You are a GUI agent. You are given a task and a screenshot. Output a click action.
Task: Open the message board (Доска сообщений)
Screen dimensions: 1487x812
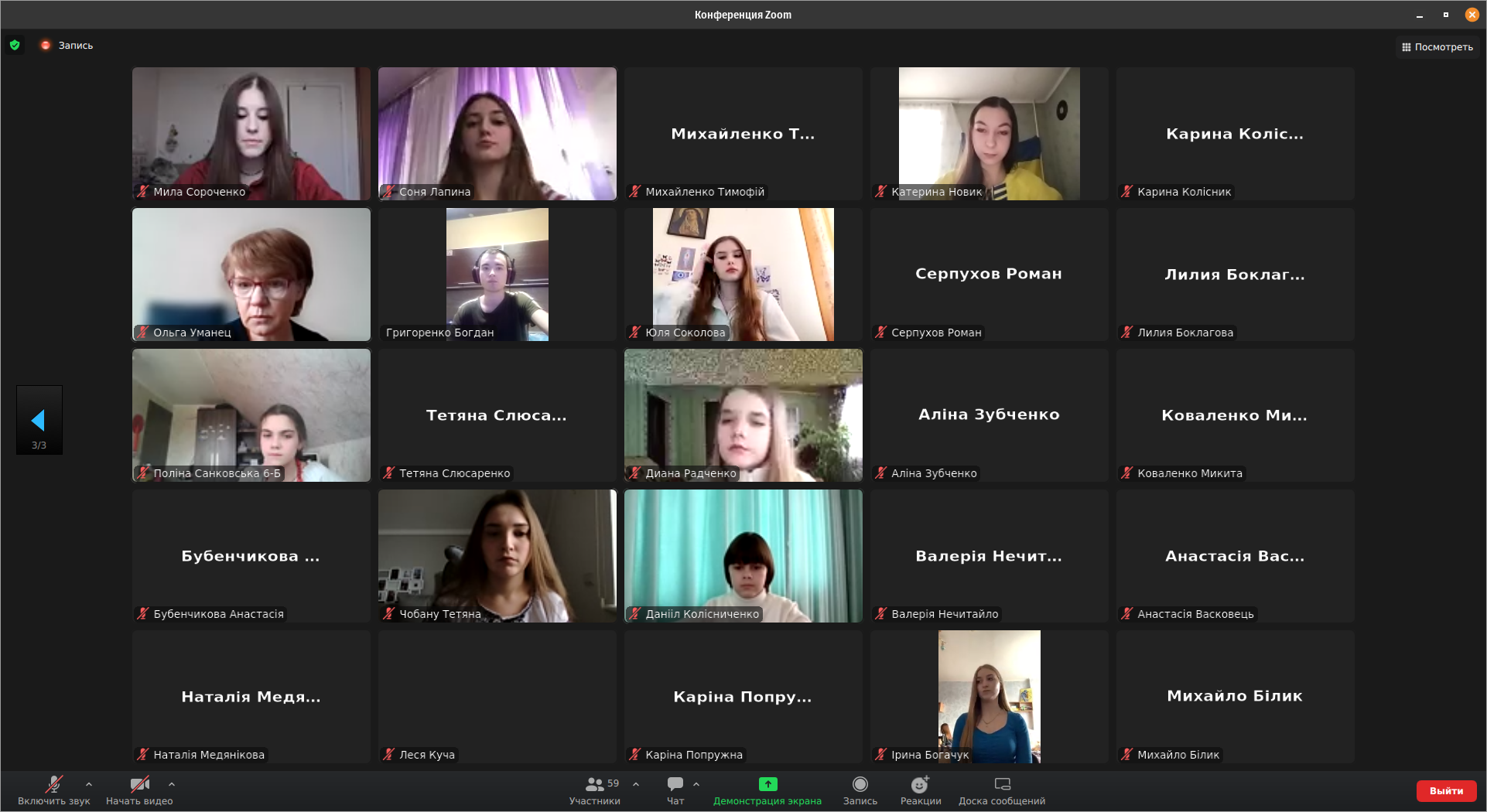[1002, 785]
